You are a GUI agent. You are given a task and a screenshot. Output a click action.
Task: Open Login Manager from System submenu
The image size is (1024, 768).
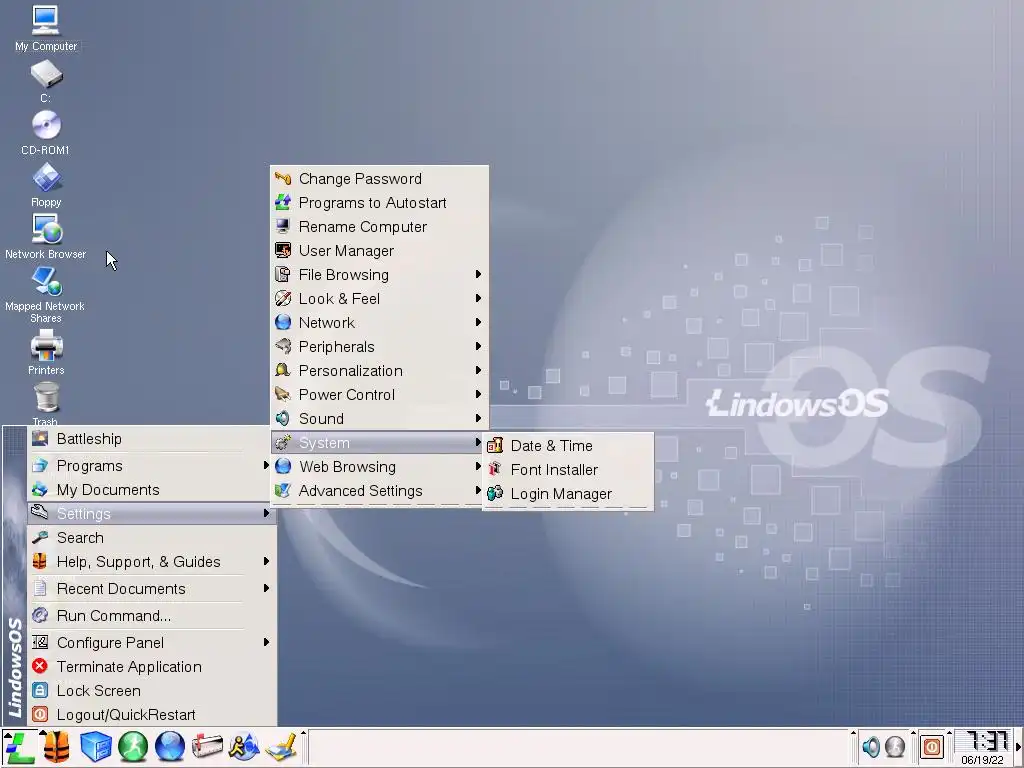point(568,494)
